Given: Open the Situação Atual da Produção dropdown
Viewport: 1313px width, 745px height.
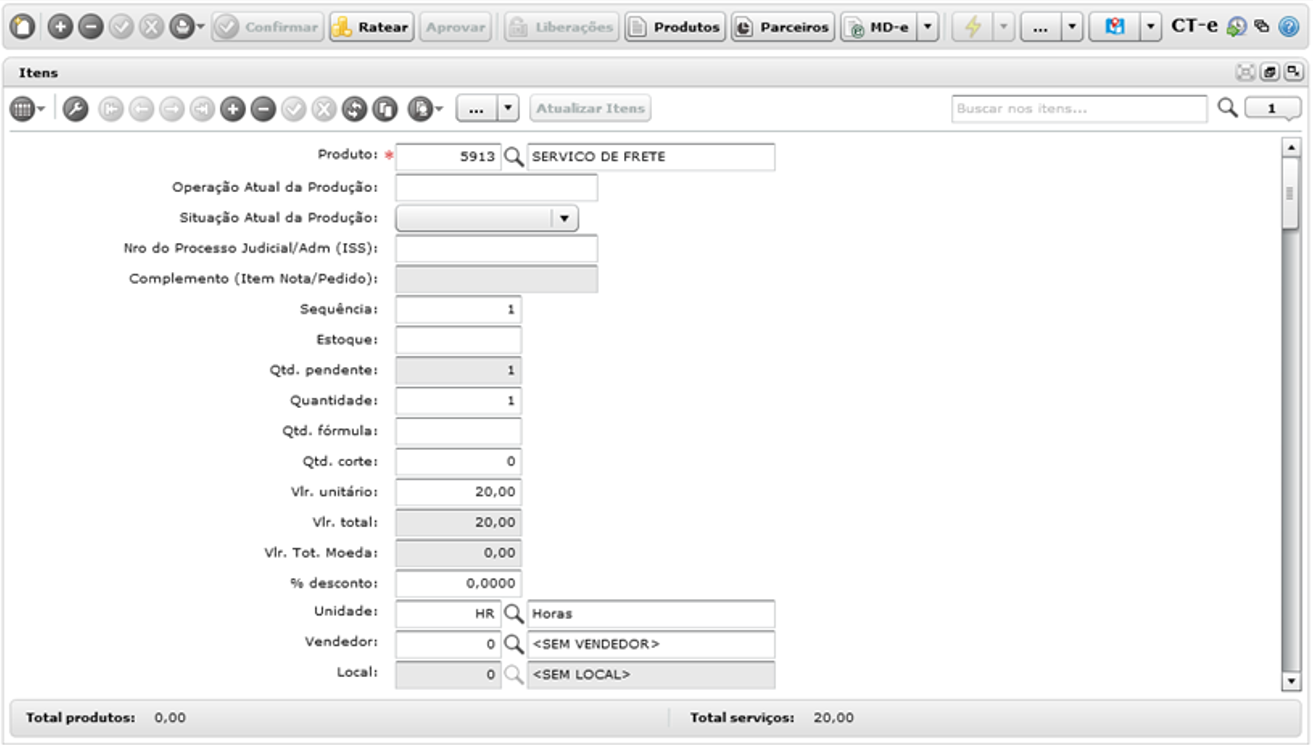Looking at the screenshot, I should [x=487, y=218].
